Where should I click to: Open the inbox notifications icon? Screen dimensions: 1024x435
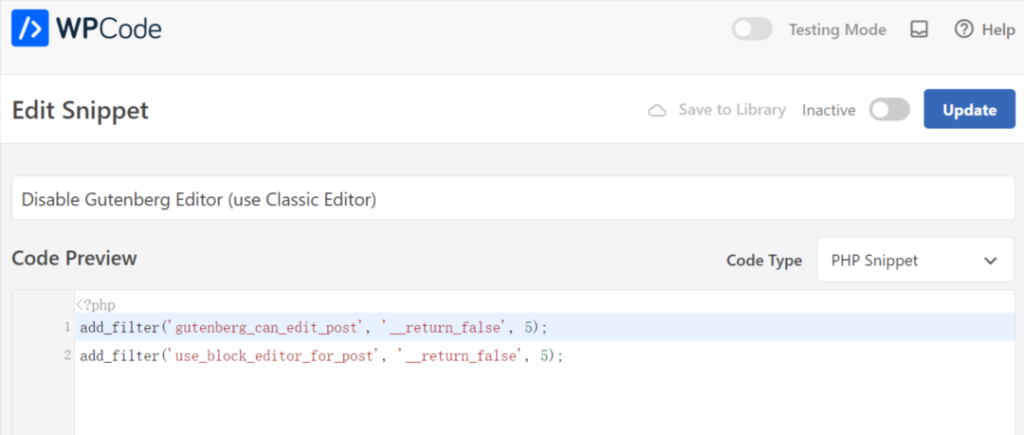[x=920, y=29]
